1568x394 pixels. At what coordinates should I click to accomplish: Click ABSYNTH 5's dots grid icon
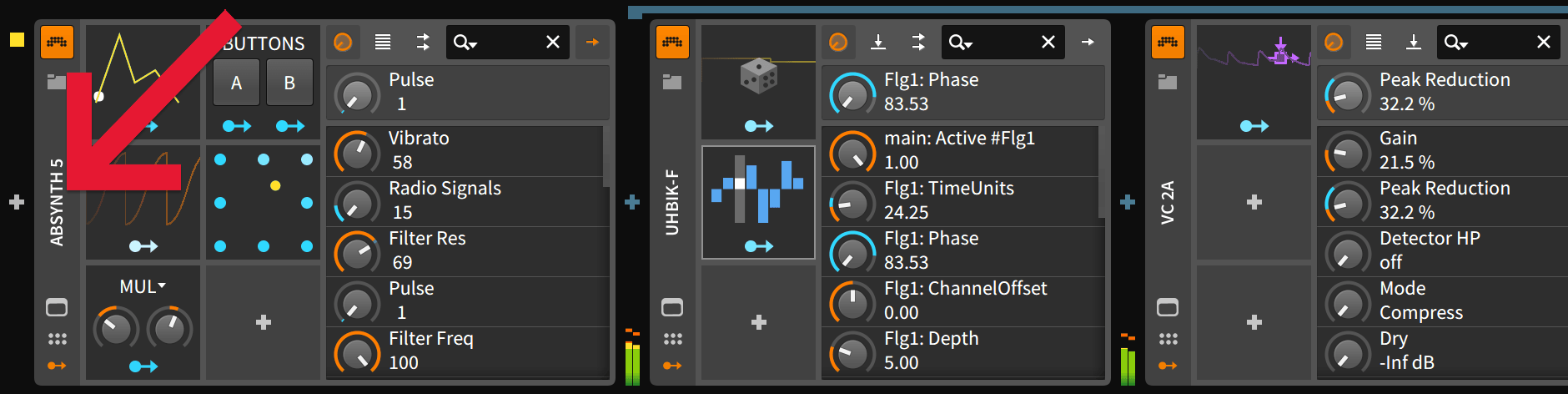point(57,339)
